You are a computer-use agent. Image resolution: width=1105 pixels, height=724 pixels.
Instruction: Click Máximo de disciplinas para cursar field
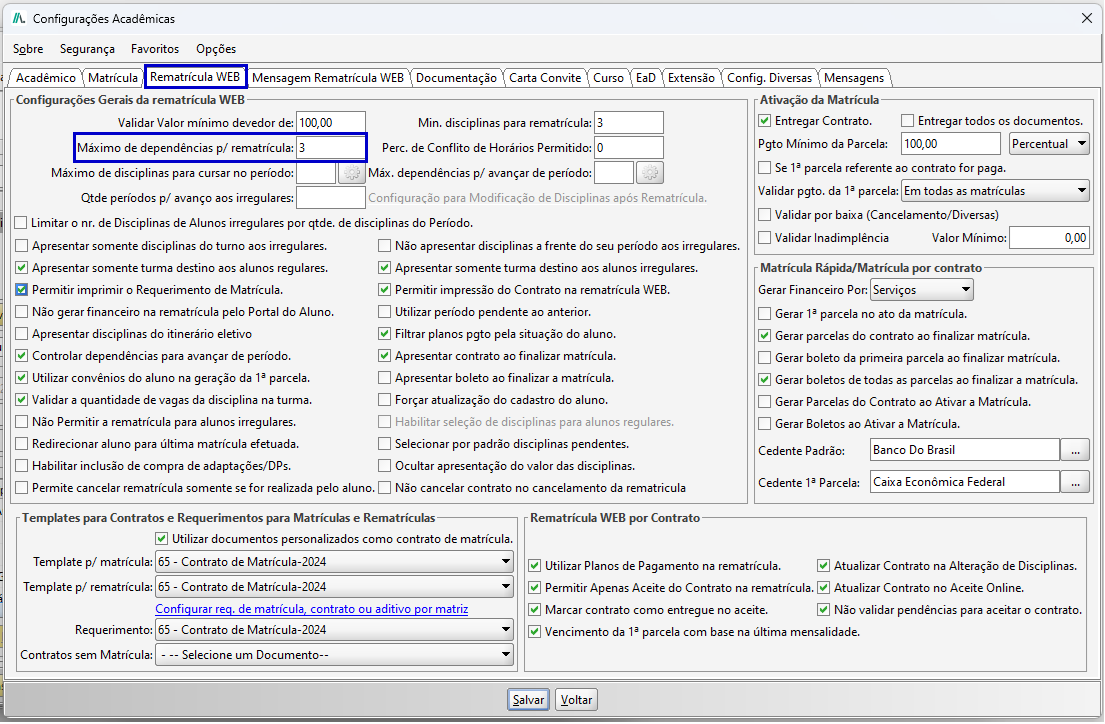click(x=316, y=173)
